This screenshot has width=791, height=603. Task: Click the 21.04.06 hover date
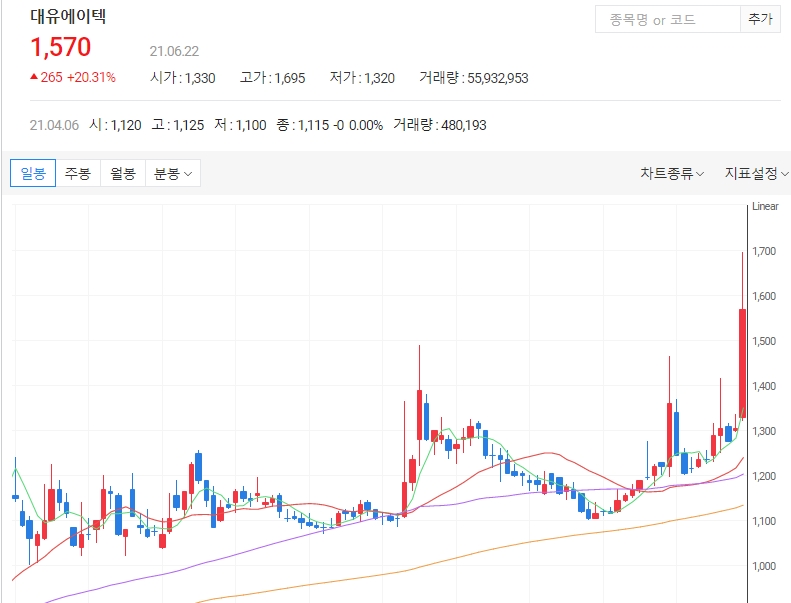54,125
